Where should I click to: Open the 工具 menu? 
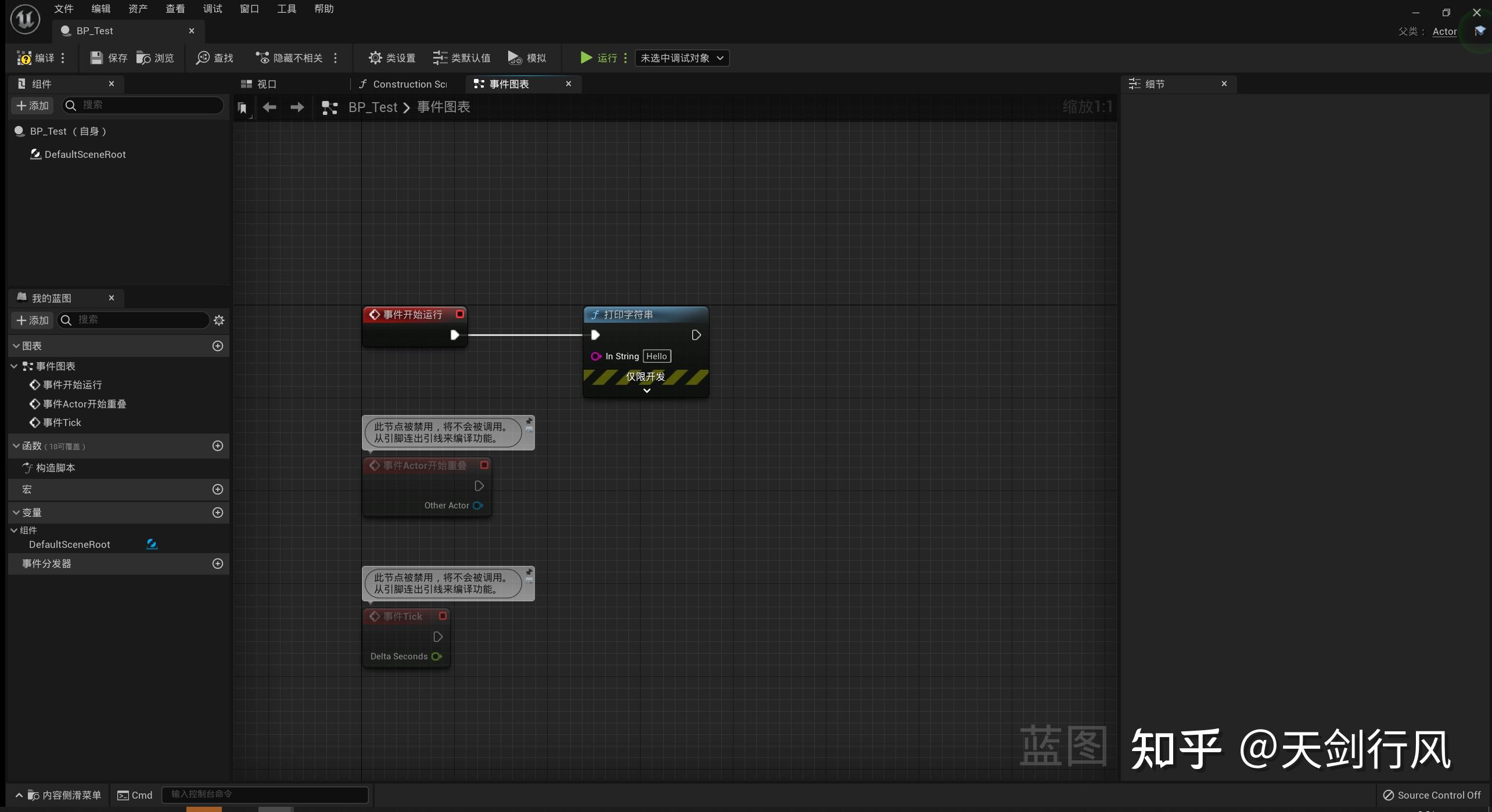coord(287,9)
